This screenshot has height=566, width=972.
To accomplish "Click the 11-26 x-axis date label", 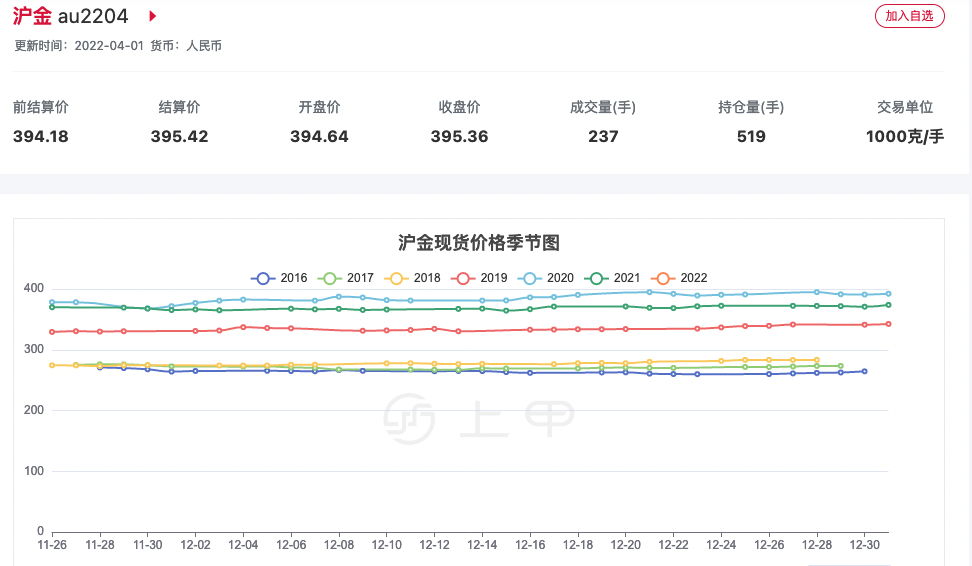I will coord(52,545).
